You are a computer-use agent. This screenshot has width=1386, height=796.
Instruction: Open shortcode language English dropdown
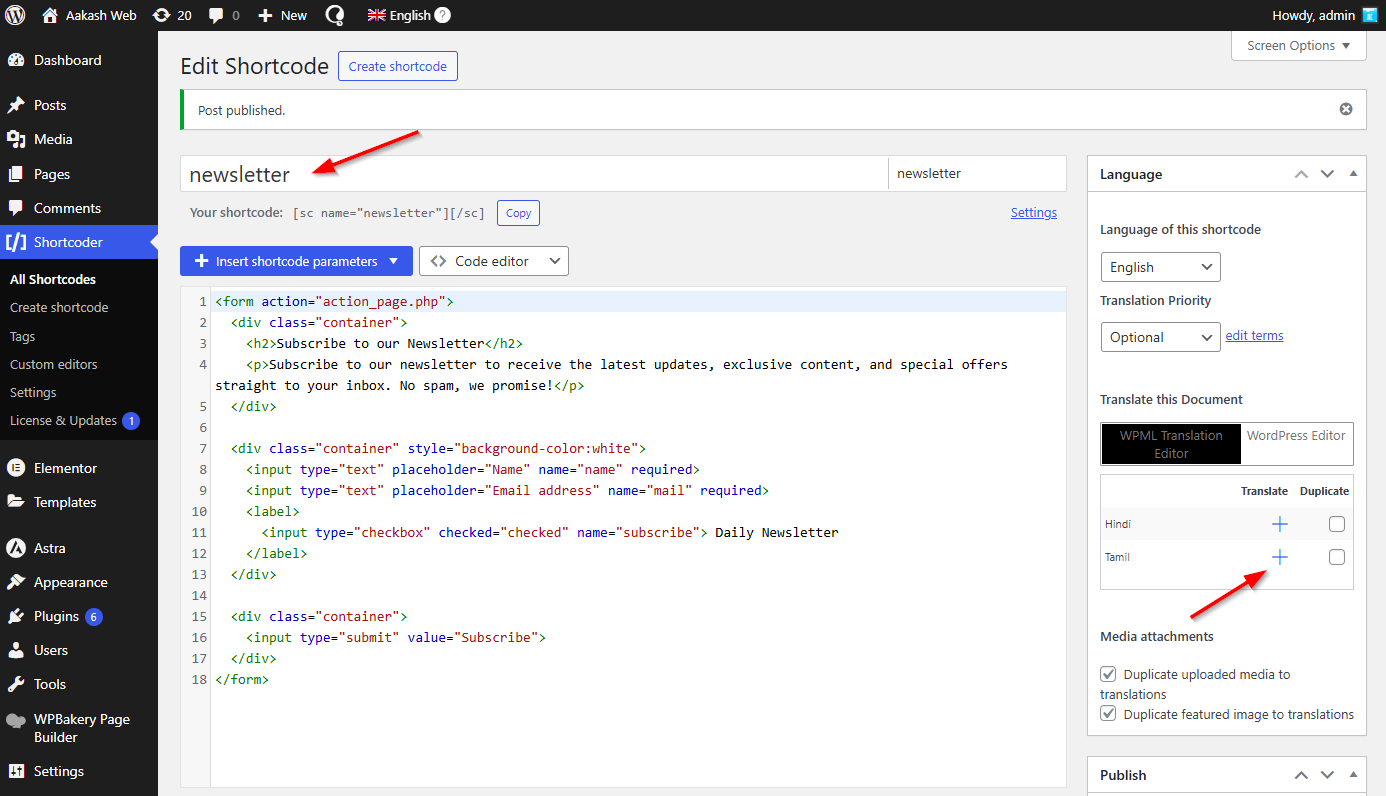point(1160,267)
